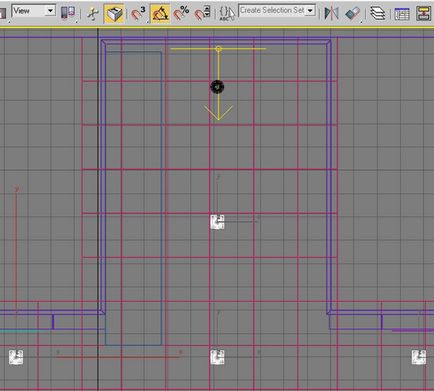Open the Schematic View icon
The height and width of the screenshot is (391, 434).
pyautogui.click(x=423, y=13)
